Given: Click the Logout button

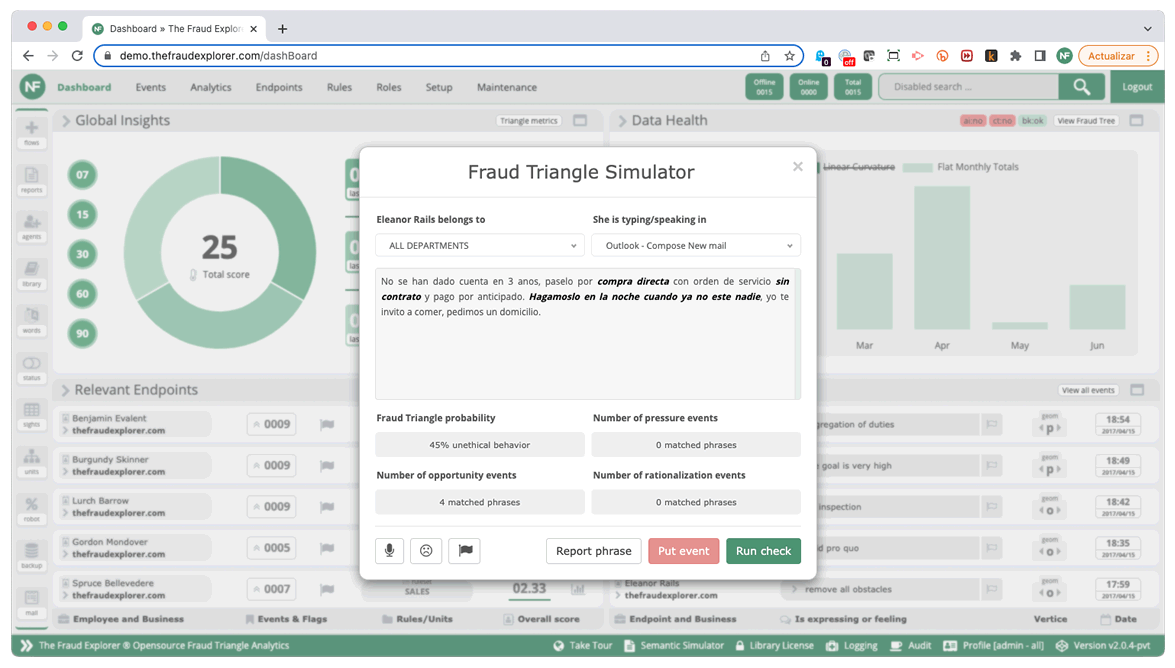Looking at the screenshot, I should (1137, 87).
